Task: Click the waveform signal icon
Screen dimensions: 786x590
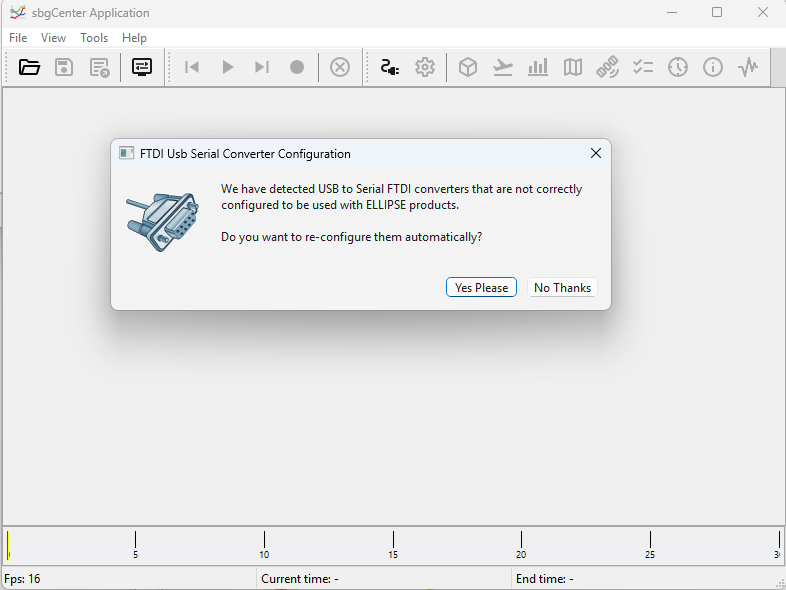Action: pyautogui.click(x=748, y=67)
